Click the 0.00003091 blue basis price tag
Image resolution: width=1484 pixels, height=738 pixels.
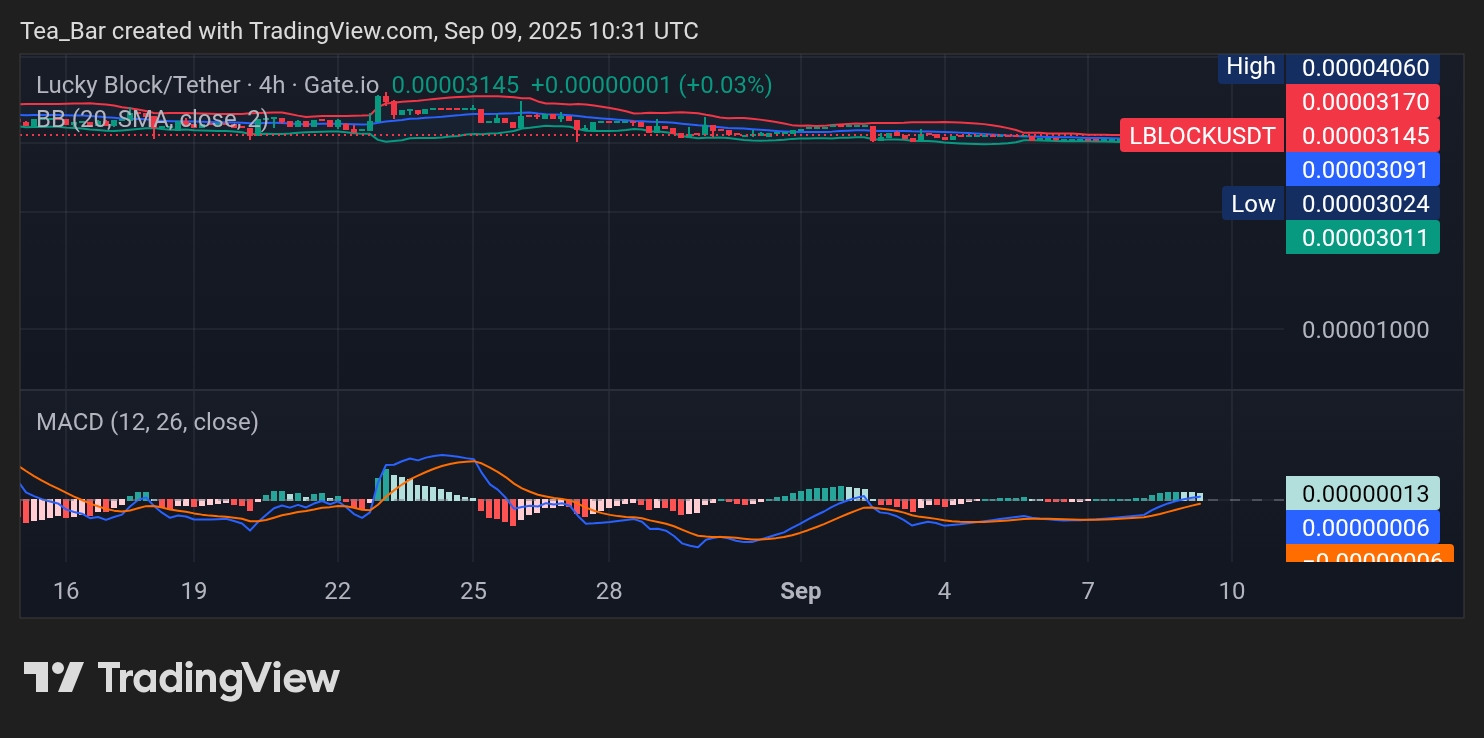pos(1363,169)
